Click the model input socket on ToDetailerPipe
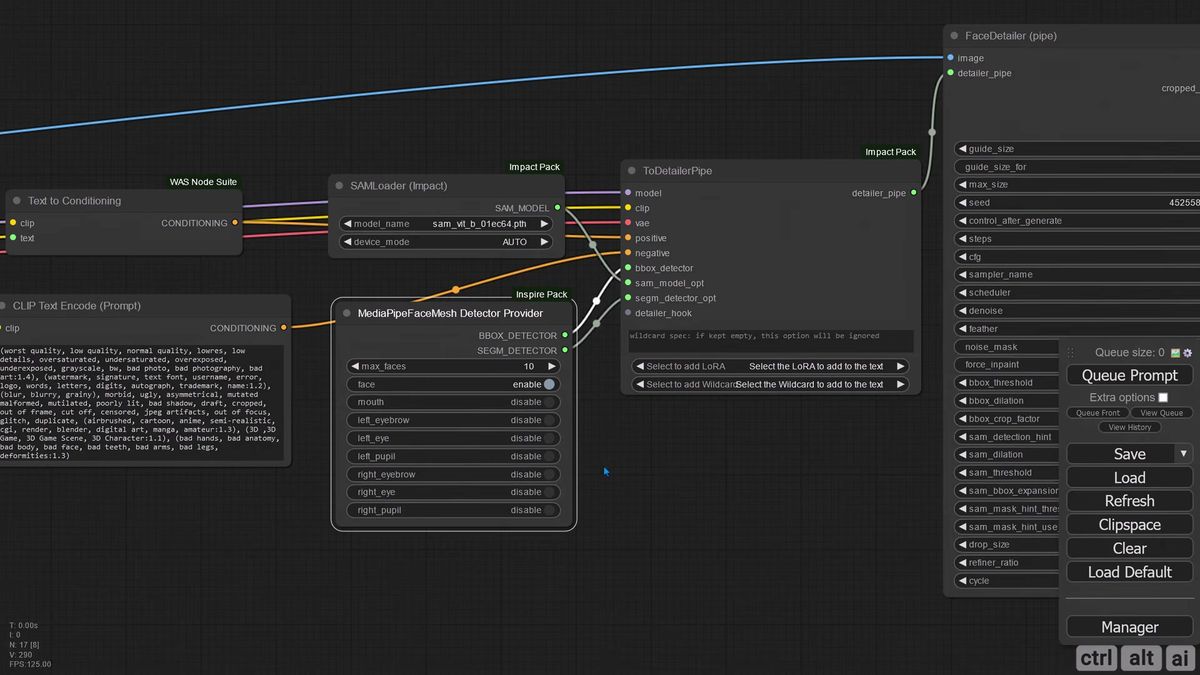The width and height of the screenshot is (1200, 675). coord(628,193)
